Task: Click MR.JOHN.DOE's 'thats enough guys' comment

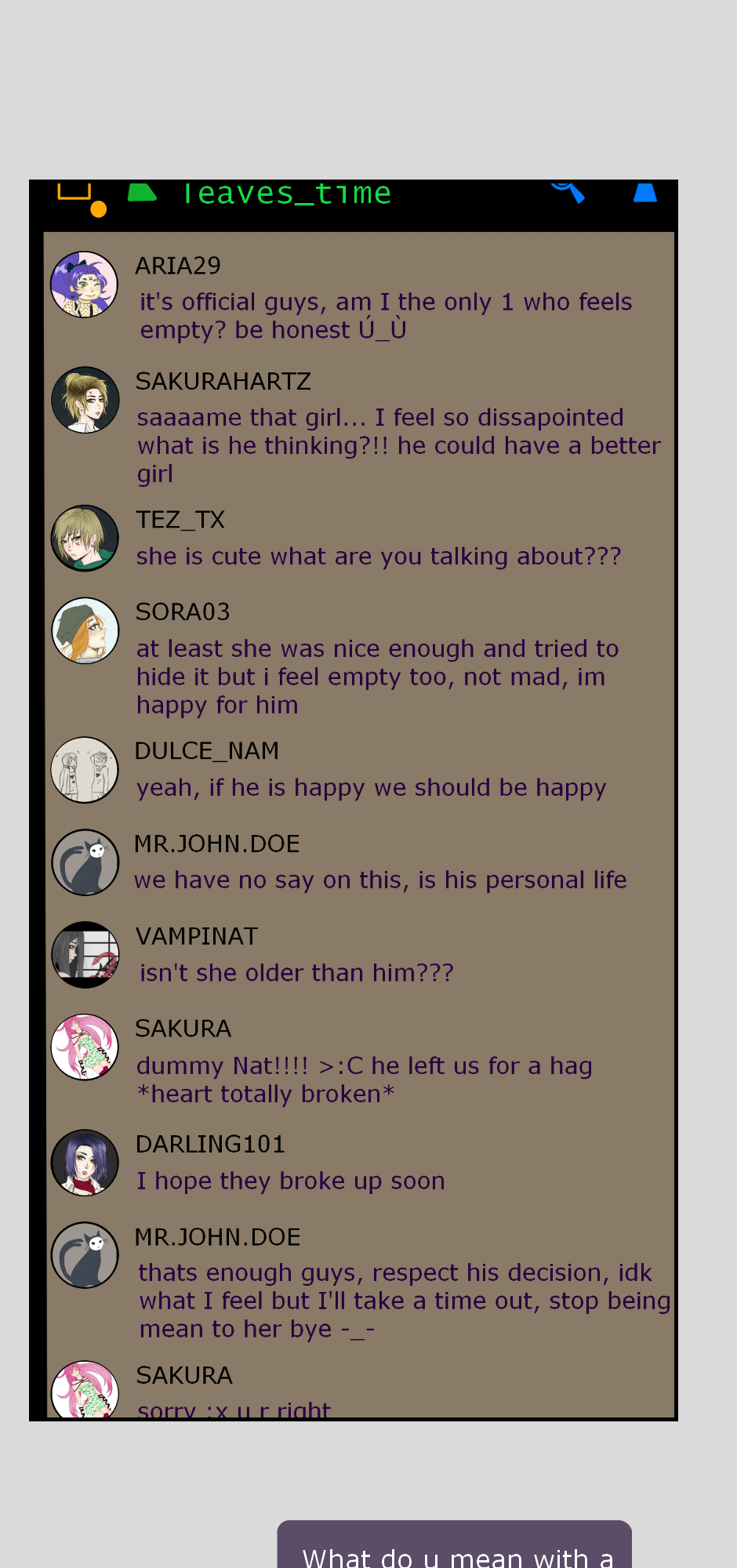Action: [405, 1301]
